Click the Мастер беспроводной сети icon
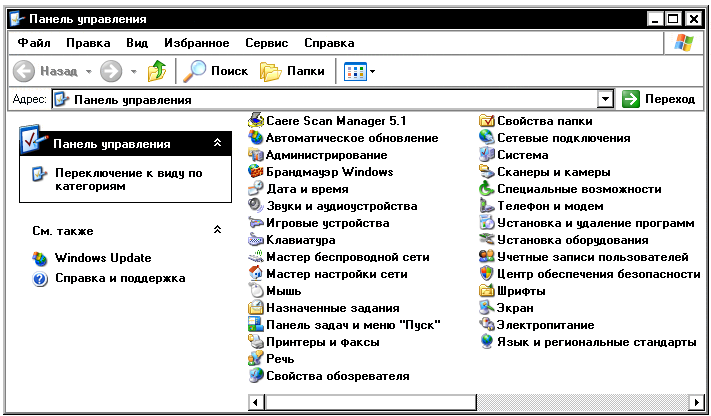The width and height of the screenshot is (711, 416). [x=256, y=257]
